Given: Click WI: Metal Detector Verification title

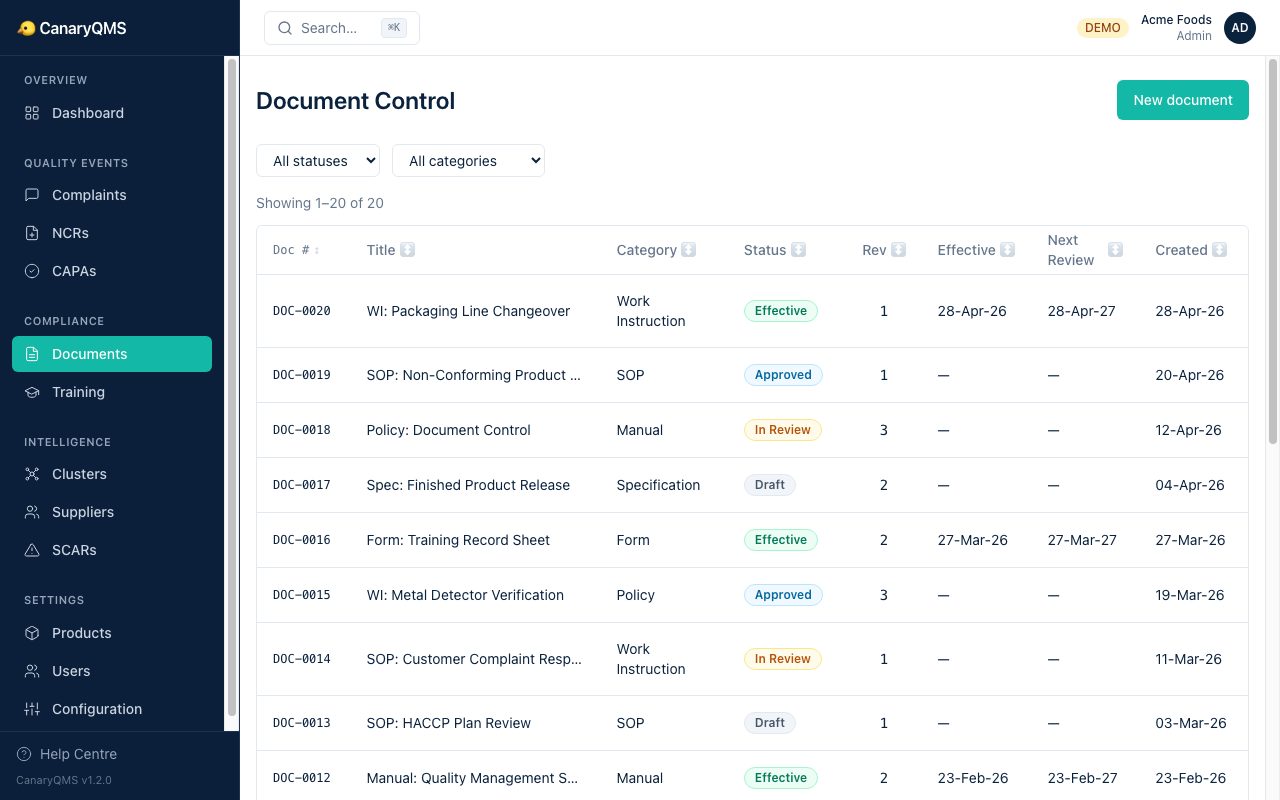Looking at the screenshot, I should (465, 595).
